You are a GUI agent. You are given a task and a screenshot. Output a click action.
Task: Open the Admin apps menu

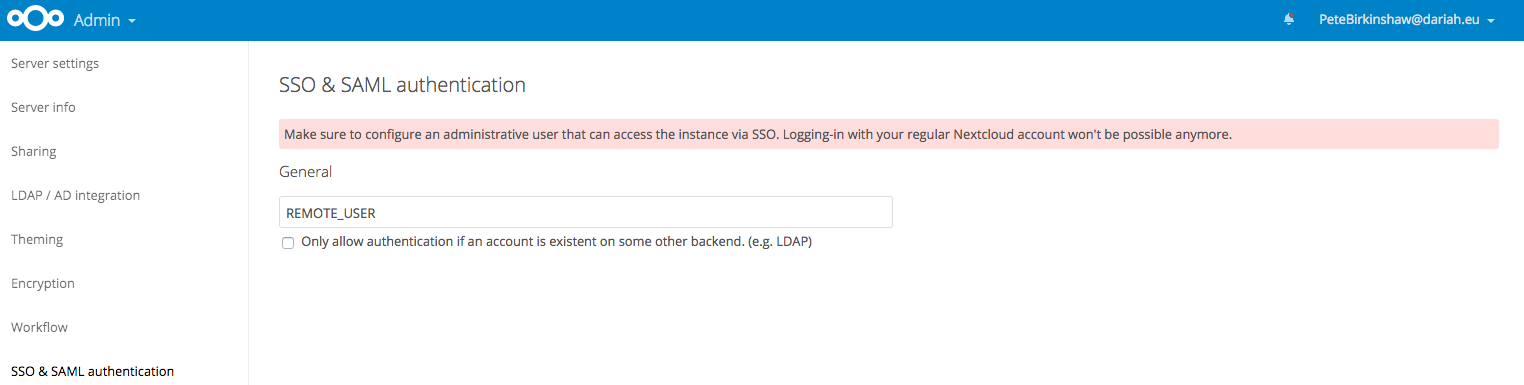[105, 20]
